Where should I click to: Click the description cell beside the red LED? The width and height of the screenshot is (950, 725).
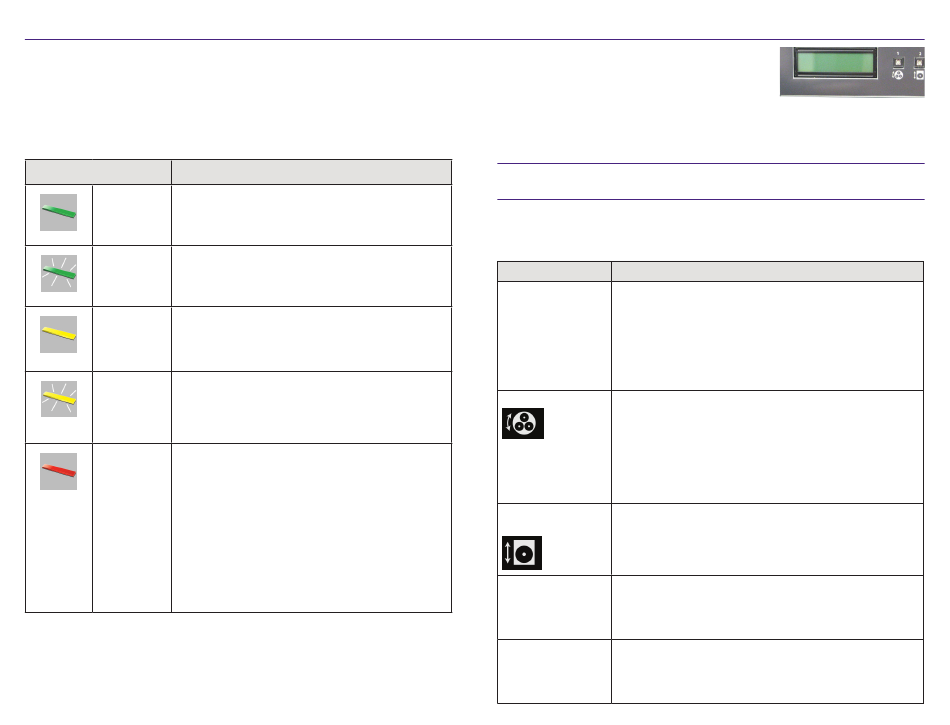click(x=311, y=528)
